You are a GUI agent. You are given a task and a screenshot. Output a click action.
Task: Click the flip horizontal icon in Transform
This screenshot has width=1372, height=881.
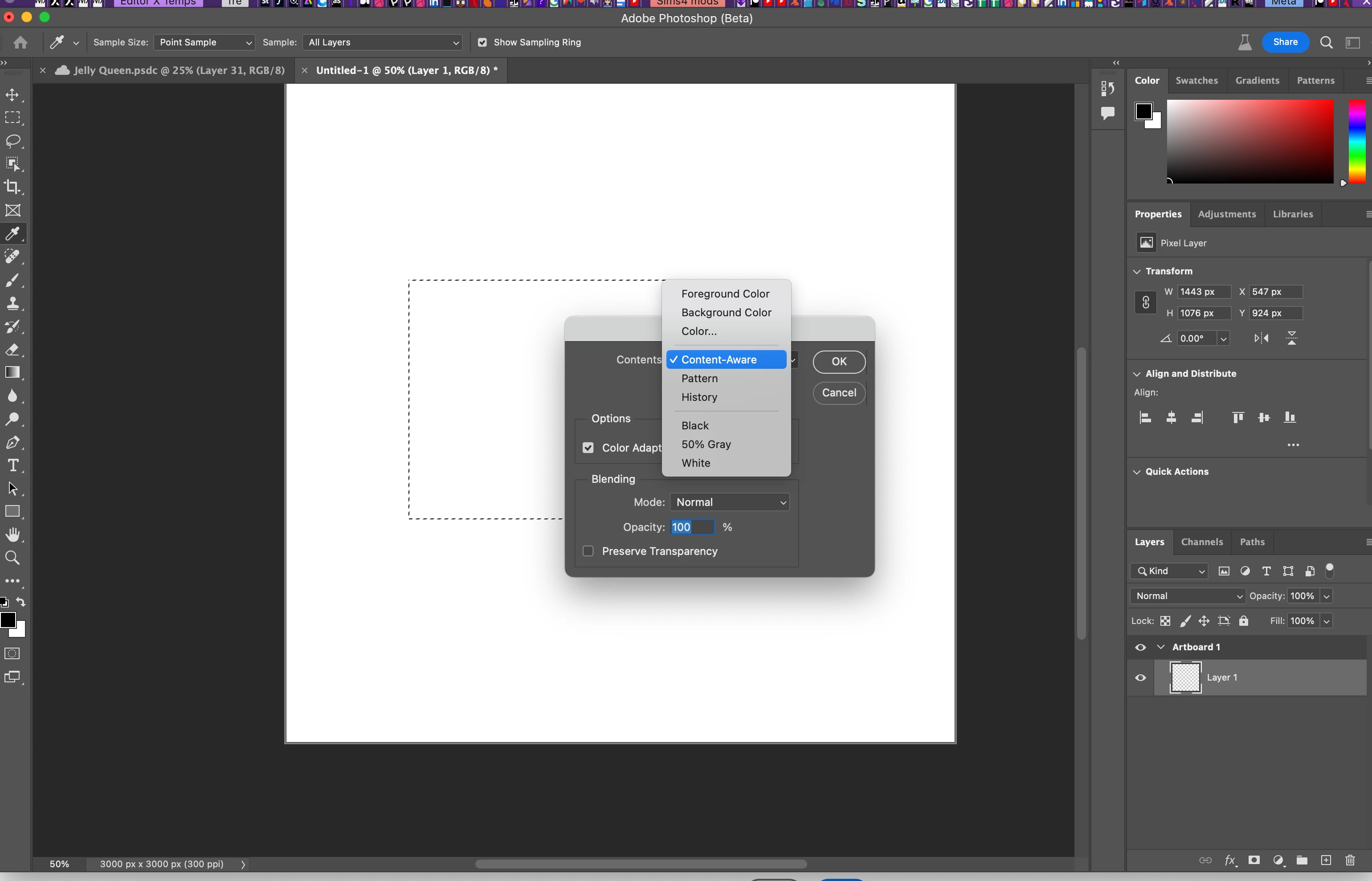pos(1261,338)
